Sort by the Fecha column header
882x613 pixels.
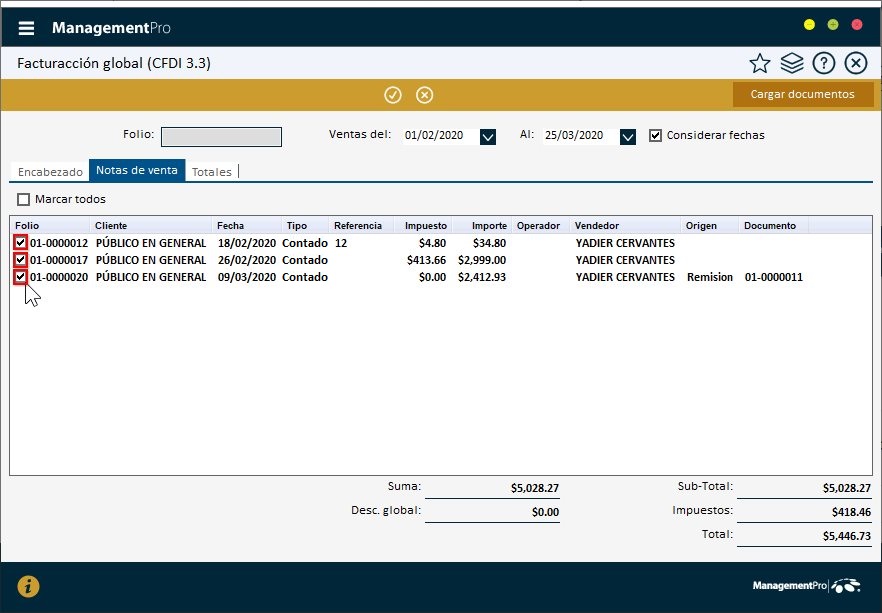[247, 226]
